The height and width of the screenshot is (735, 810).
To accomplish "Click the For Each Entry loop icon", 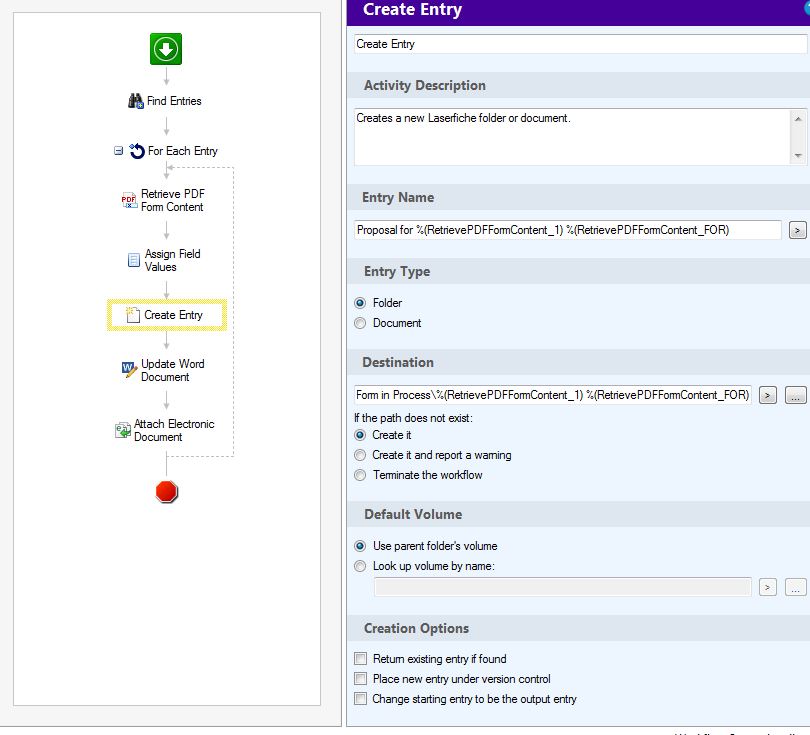I will pos(137,151).
